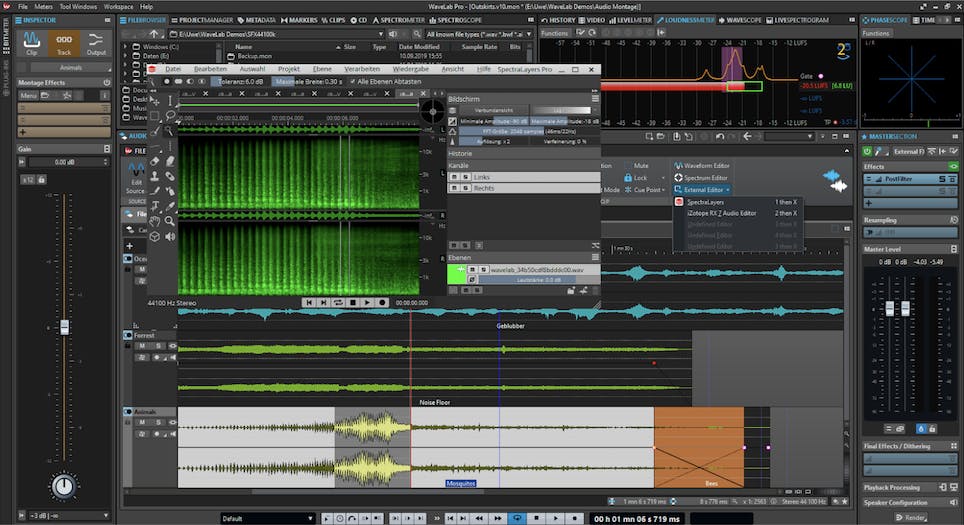
Task: Click the Mosquitos marker label on timeline
Action: click(461, 483)
